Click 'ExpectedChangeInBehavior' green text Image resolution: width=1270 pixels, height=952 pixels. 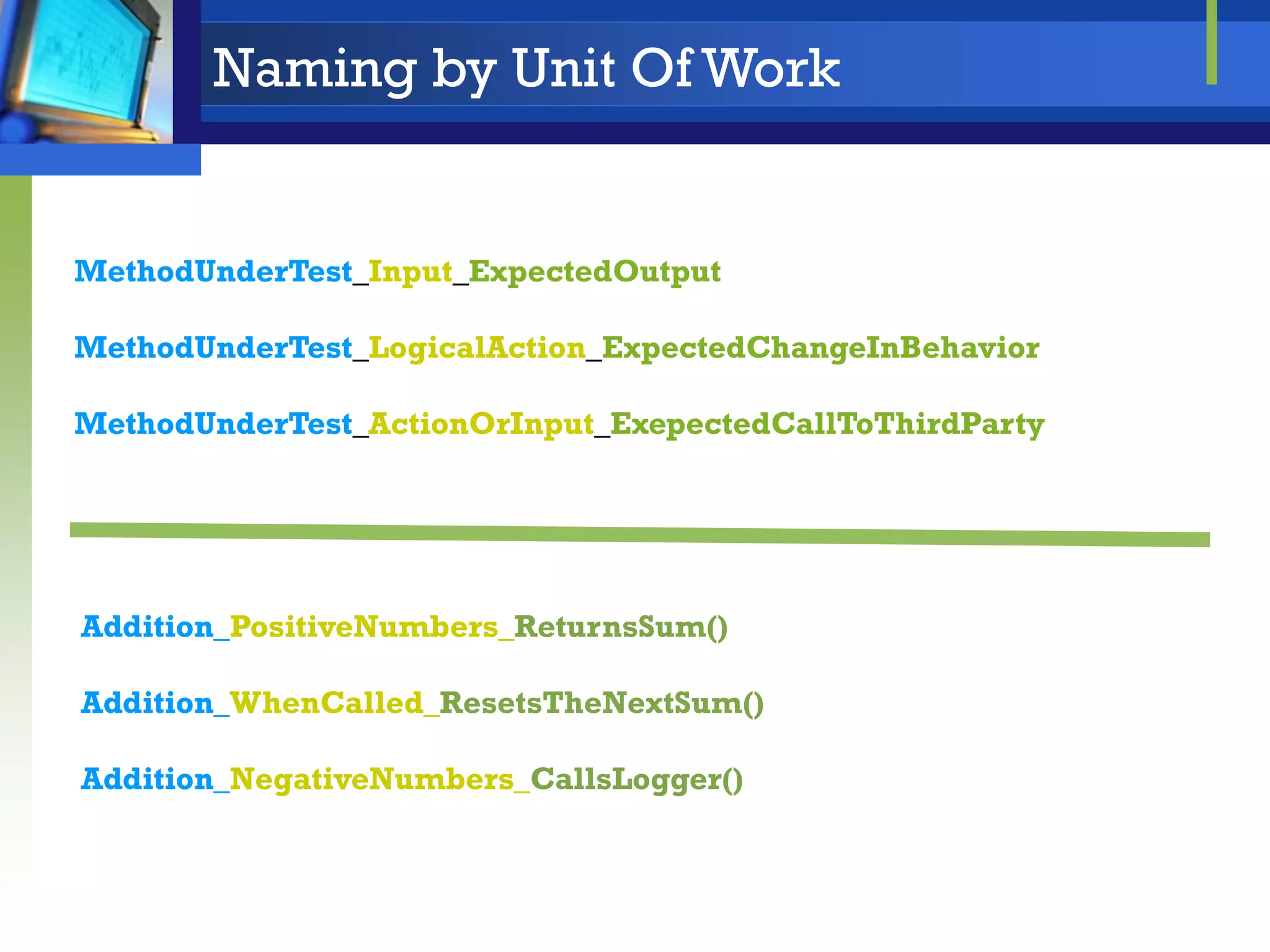820,348
